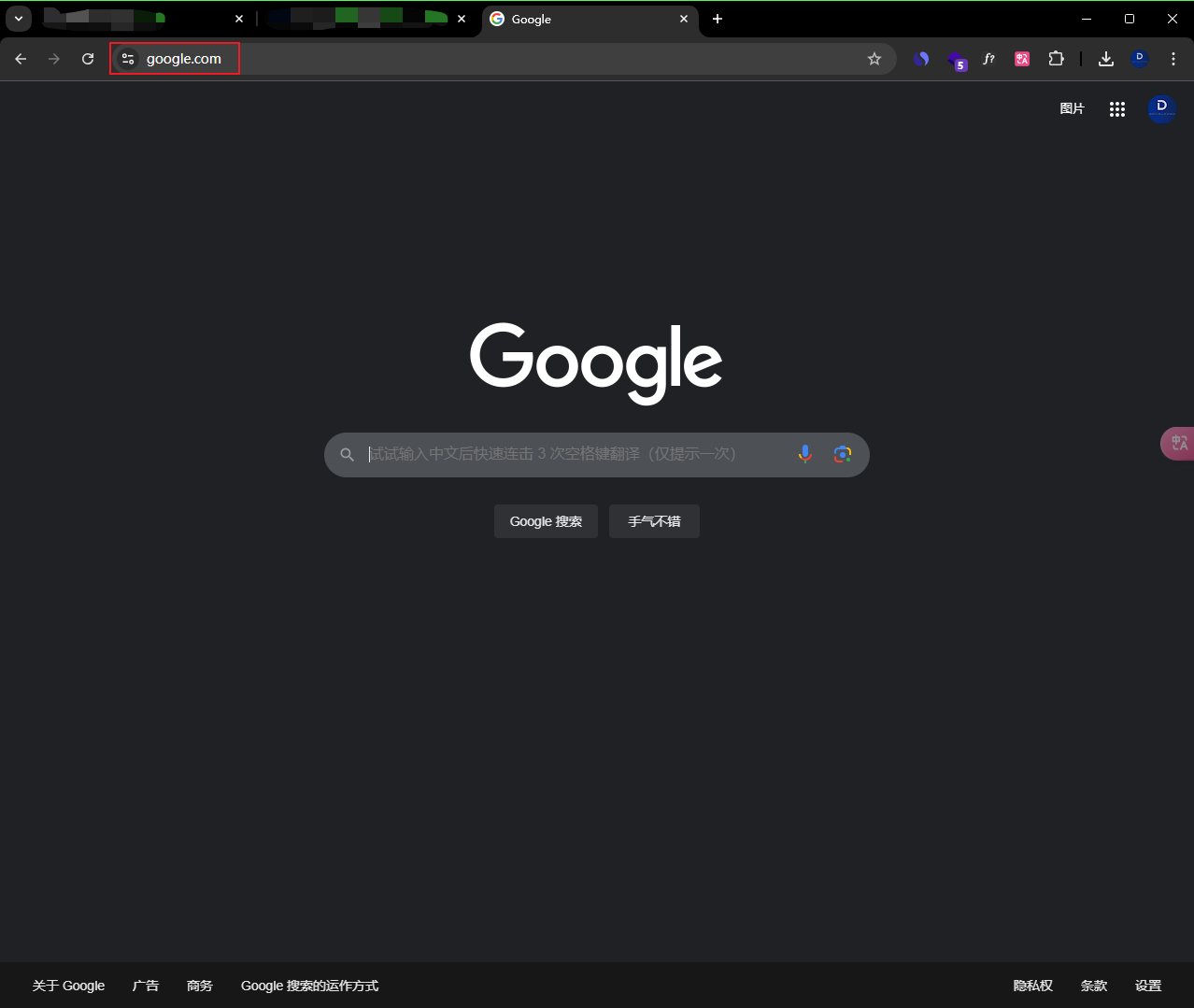
Task: Expand the tab search dropdown arrow
Action: pos(19,19)
